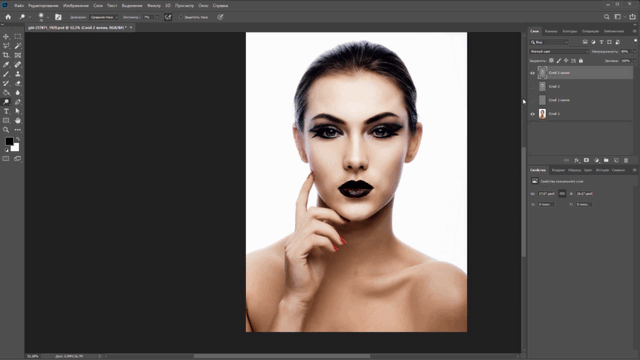The height and width of the screenshot is (360, 640).
Task: Create a new layer group folder
Action: tap(606, 160)
